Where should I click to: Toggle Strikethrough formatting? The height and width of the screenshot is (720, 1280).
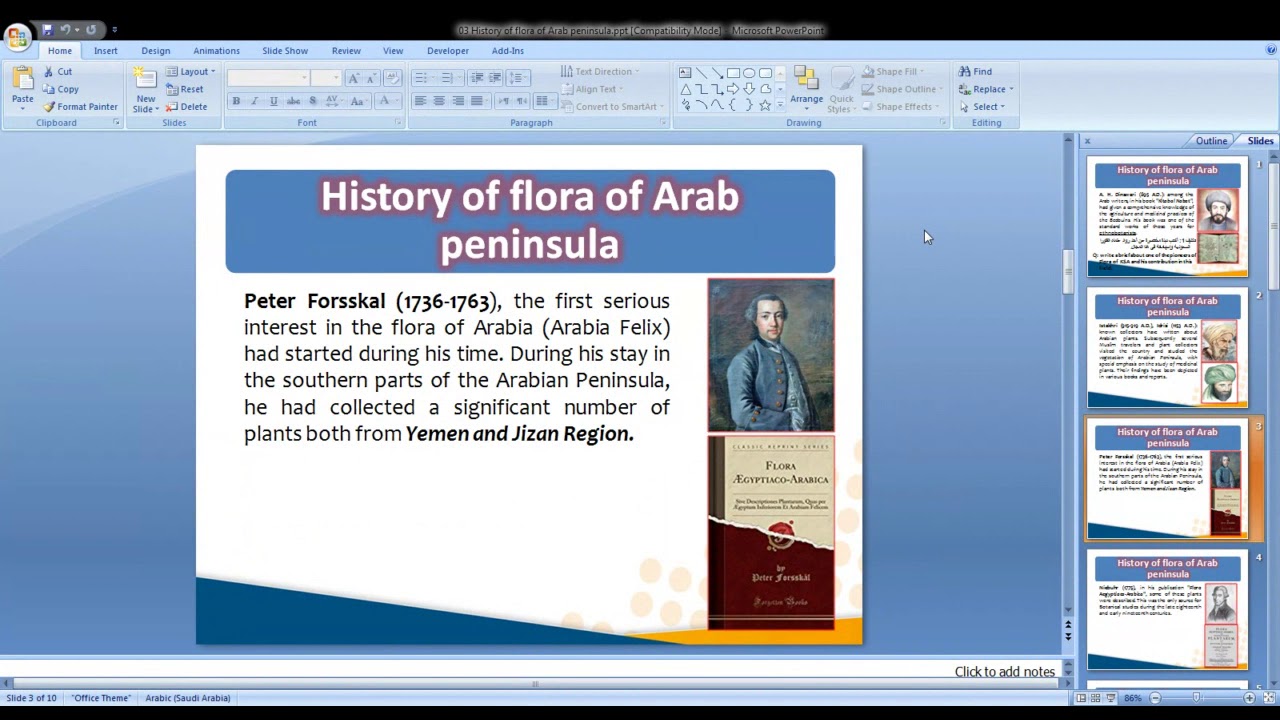coord(293,101)
